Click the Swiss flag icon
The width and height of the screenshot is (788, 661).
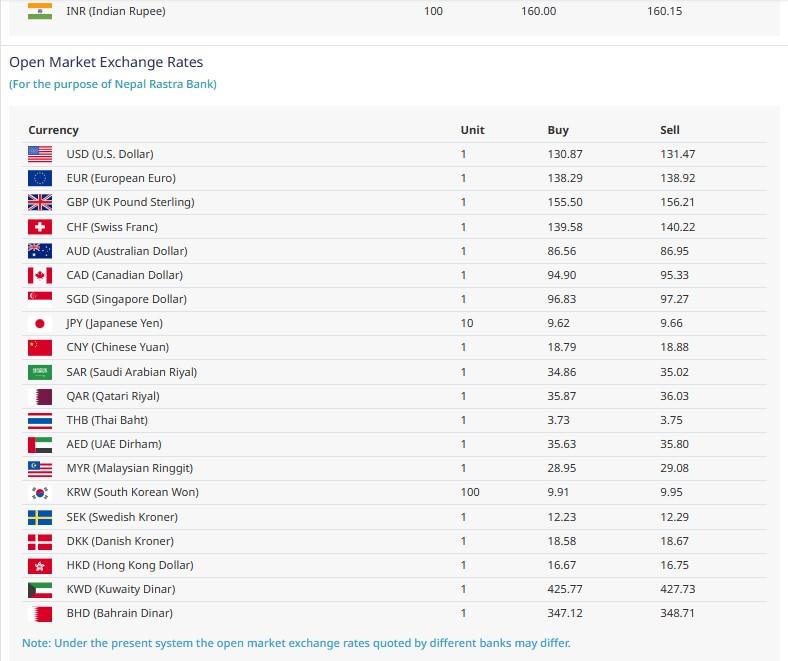pyautogui.click(x=40, y=227)
